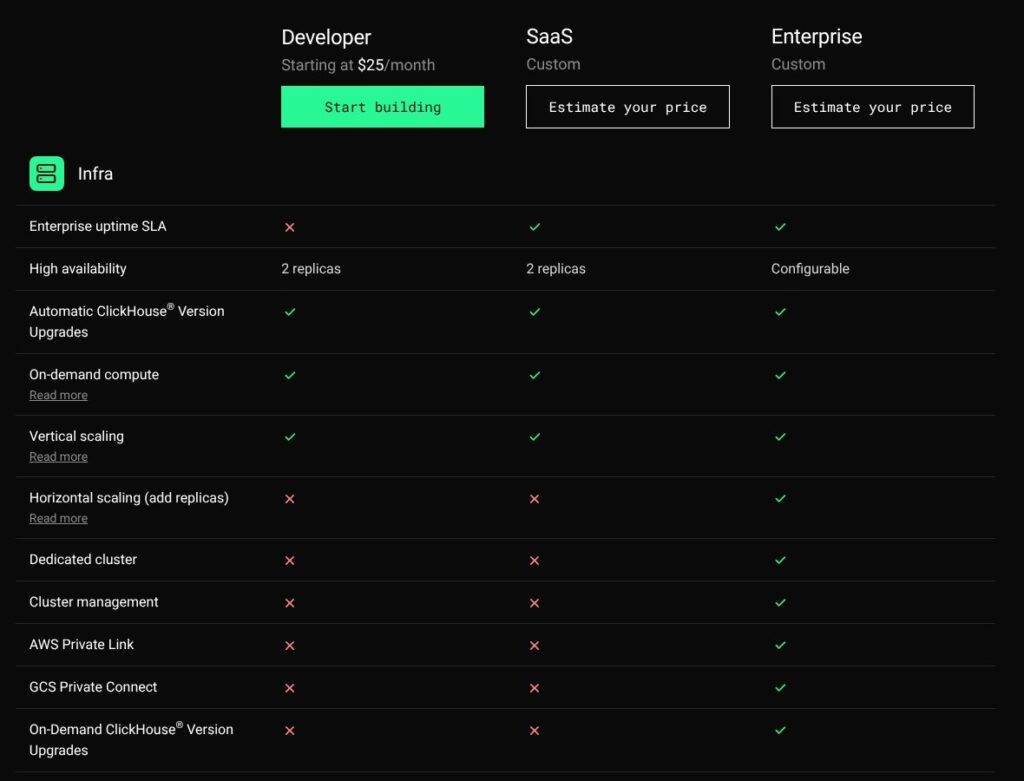Viewport: 1024px width, 781px height.
Task: Click Enterprise checkmark for Horizontal scaling
Action: tap(780, 498)
